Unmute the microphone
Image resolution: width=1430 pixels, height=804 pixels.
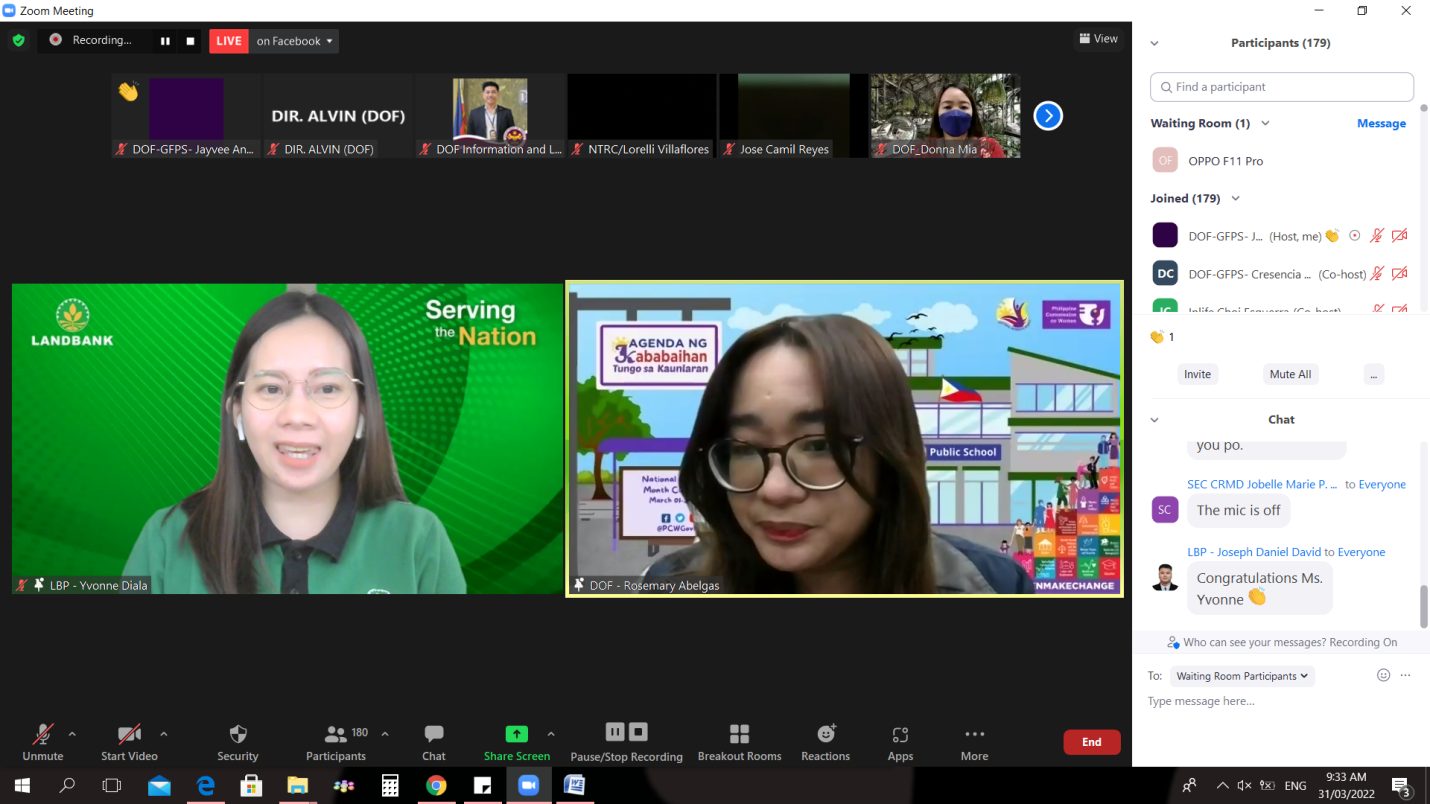[42, 742]
